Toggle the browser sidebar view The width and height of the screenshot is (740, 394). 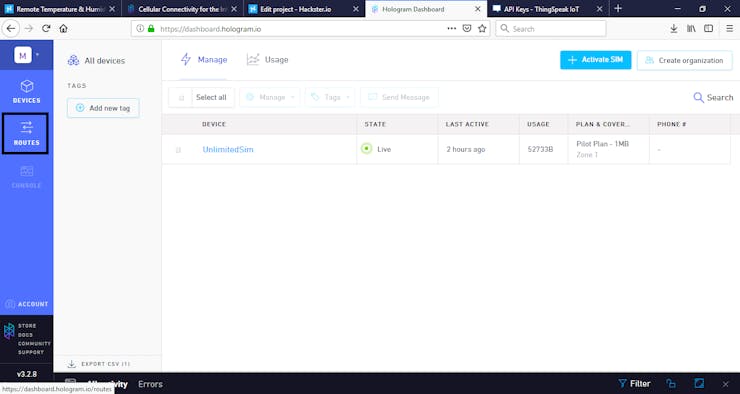click(x=708, y=29)
